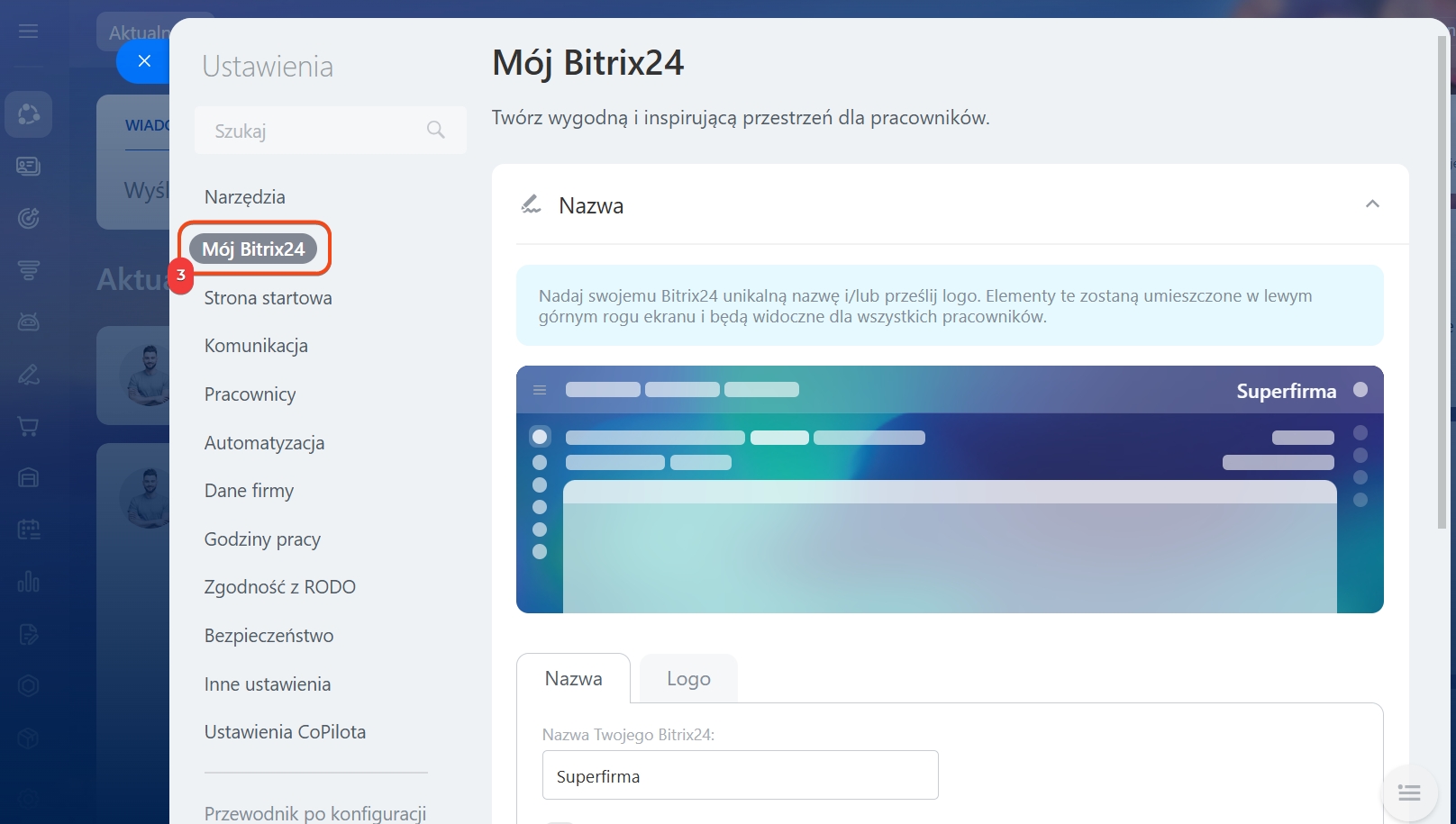
Task: Open the shopping cart icon in sidebar
Action: tap(29, 426)
